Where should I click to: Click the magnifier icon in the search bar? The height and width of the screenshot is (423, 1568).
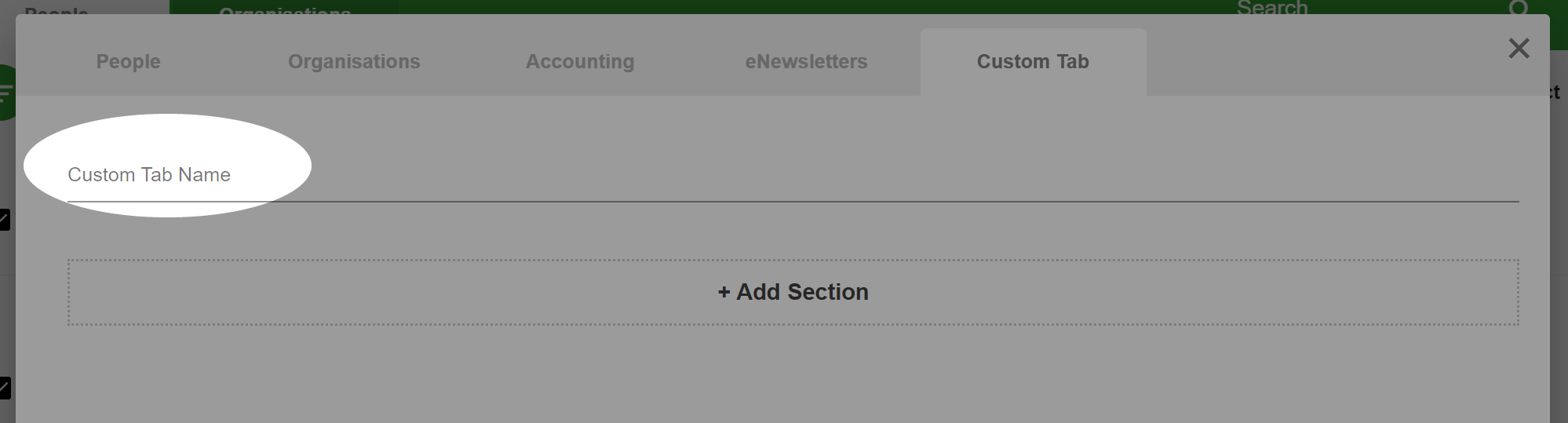coord(1519,7)
